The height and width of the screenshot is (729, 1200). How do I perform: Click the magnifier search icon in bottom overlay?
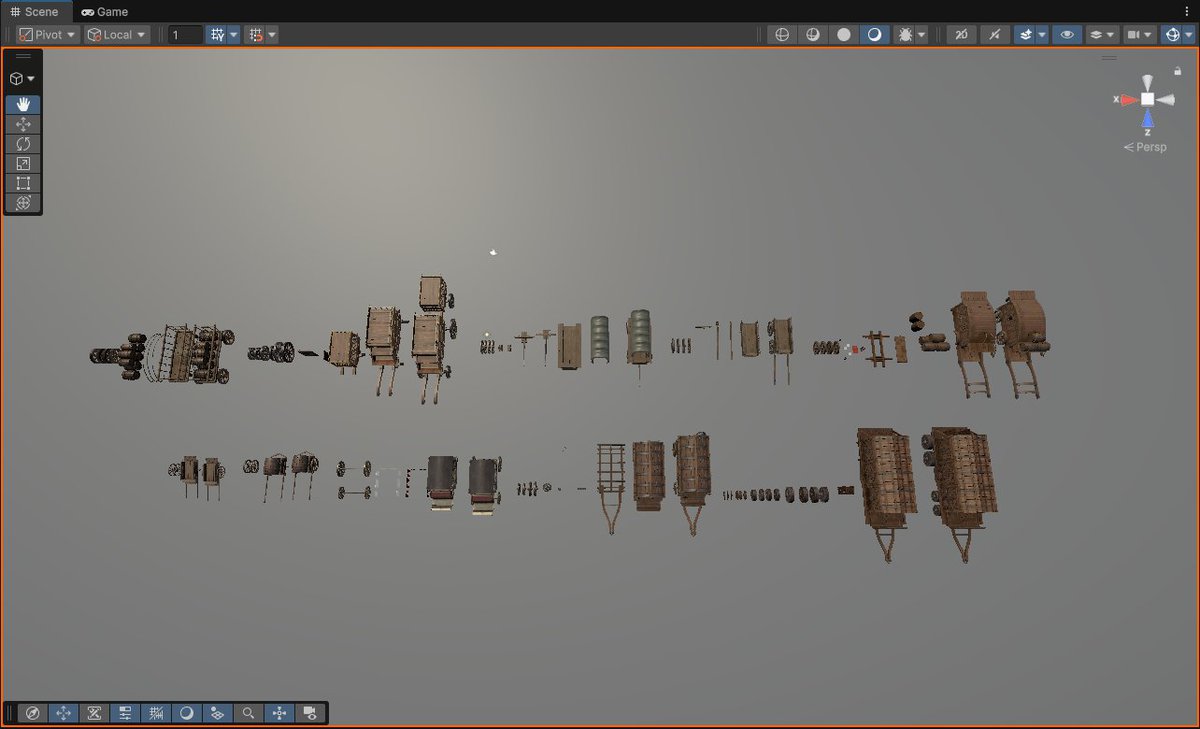(x=248, y=713)
